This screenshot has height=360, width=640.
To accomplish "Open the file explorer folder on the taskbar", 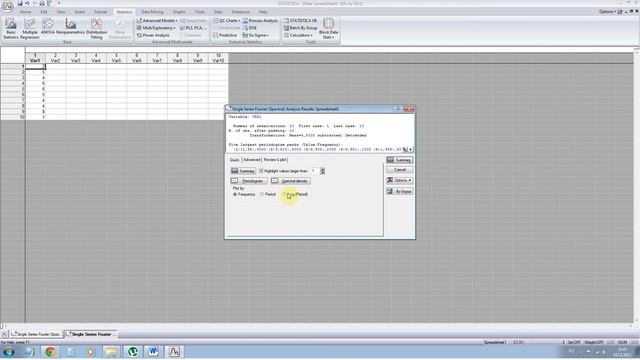I will 111,351.
